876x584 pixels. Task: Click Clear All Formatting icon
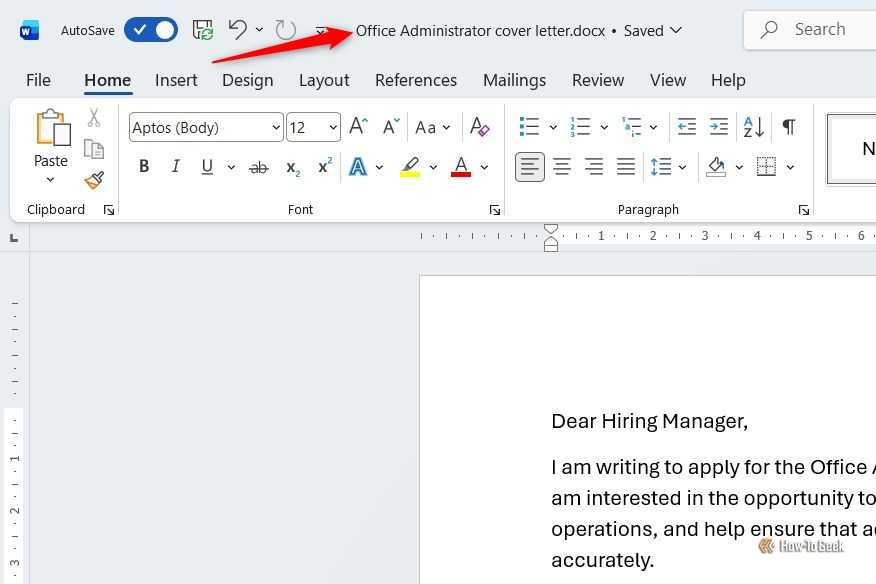pyautogui.click(x=479, y=127)
